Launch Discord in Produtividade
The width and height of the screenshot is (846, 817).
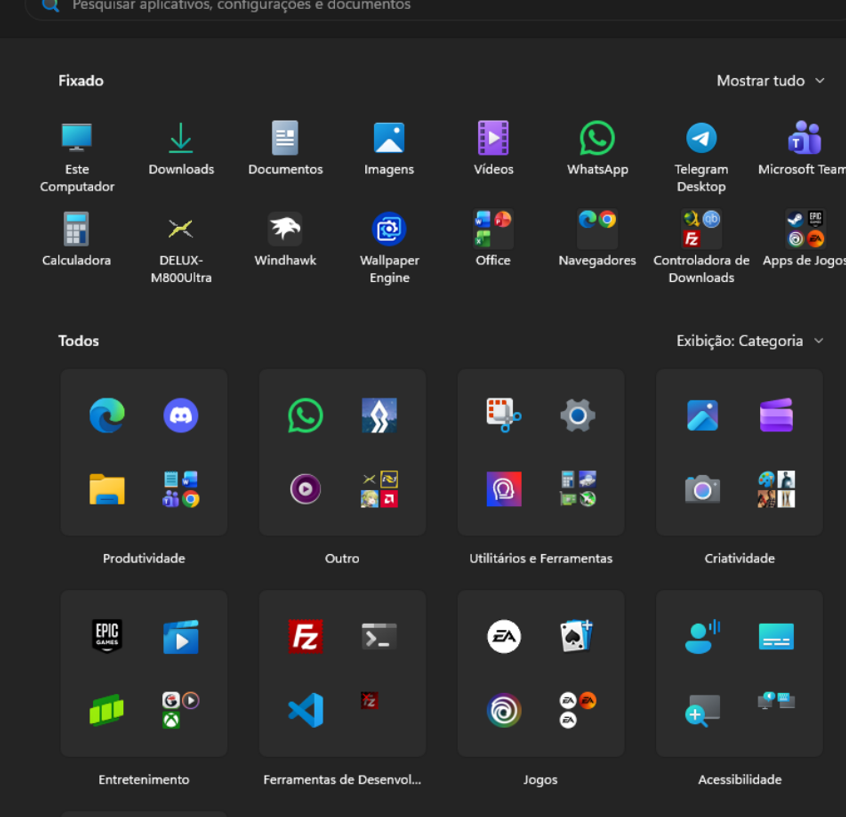181,416
